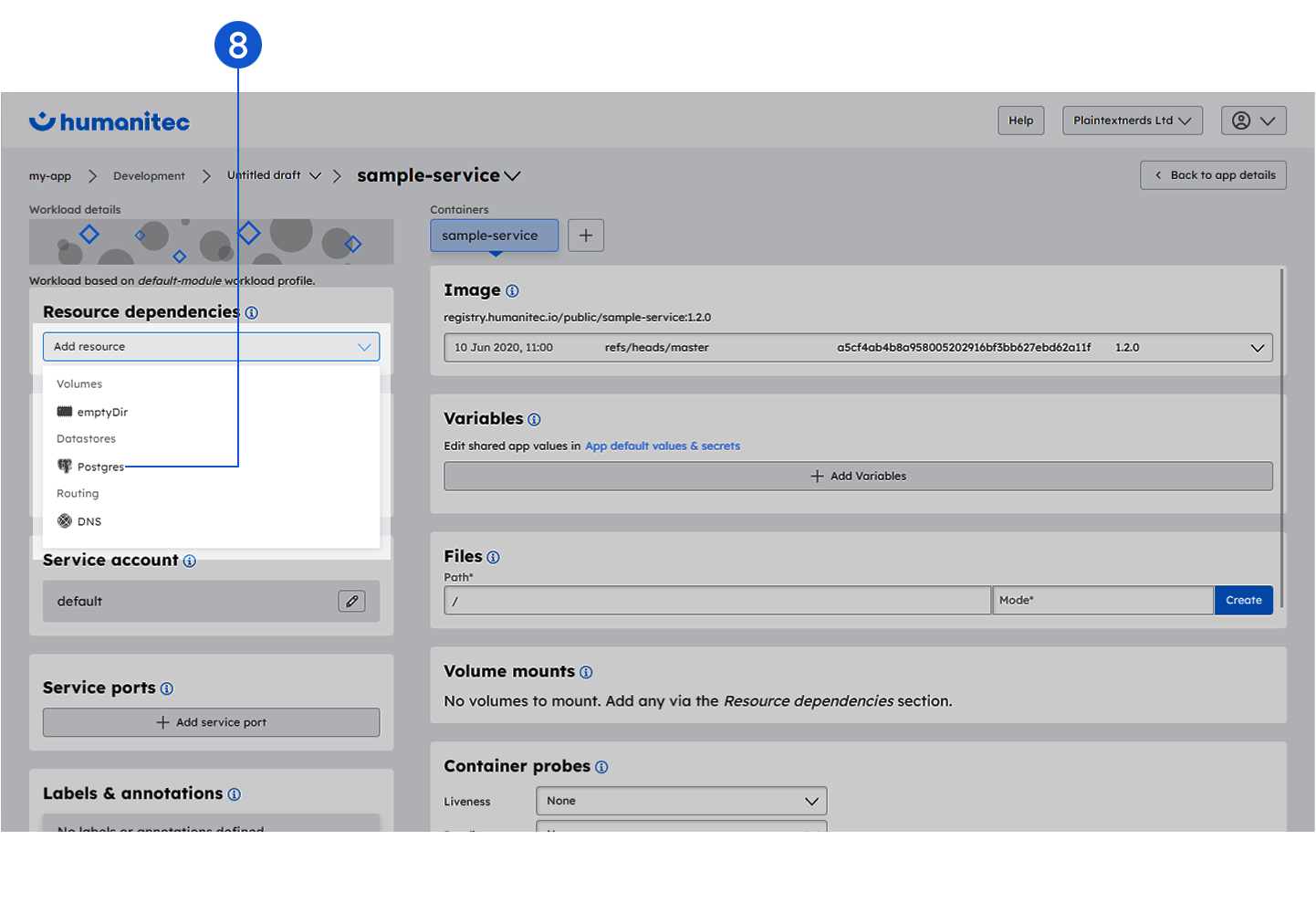Click the Datastores group header text
The image size is (1316, 924).
tap(86, 439)
